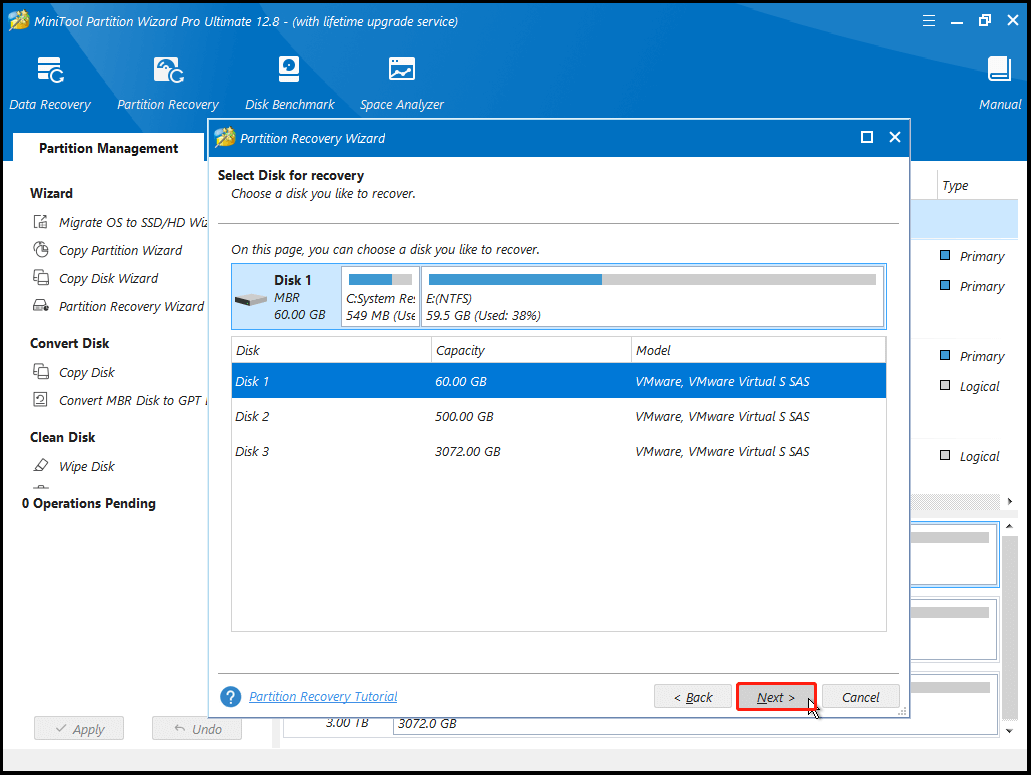Sort list by Capacity column header
This screenshot has height=775, width=1031.
(531, 350)
